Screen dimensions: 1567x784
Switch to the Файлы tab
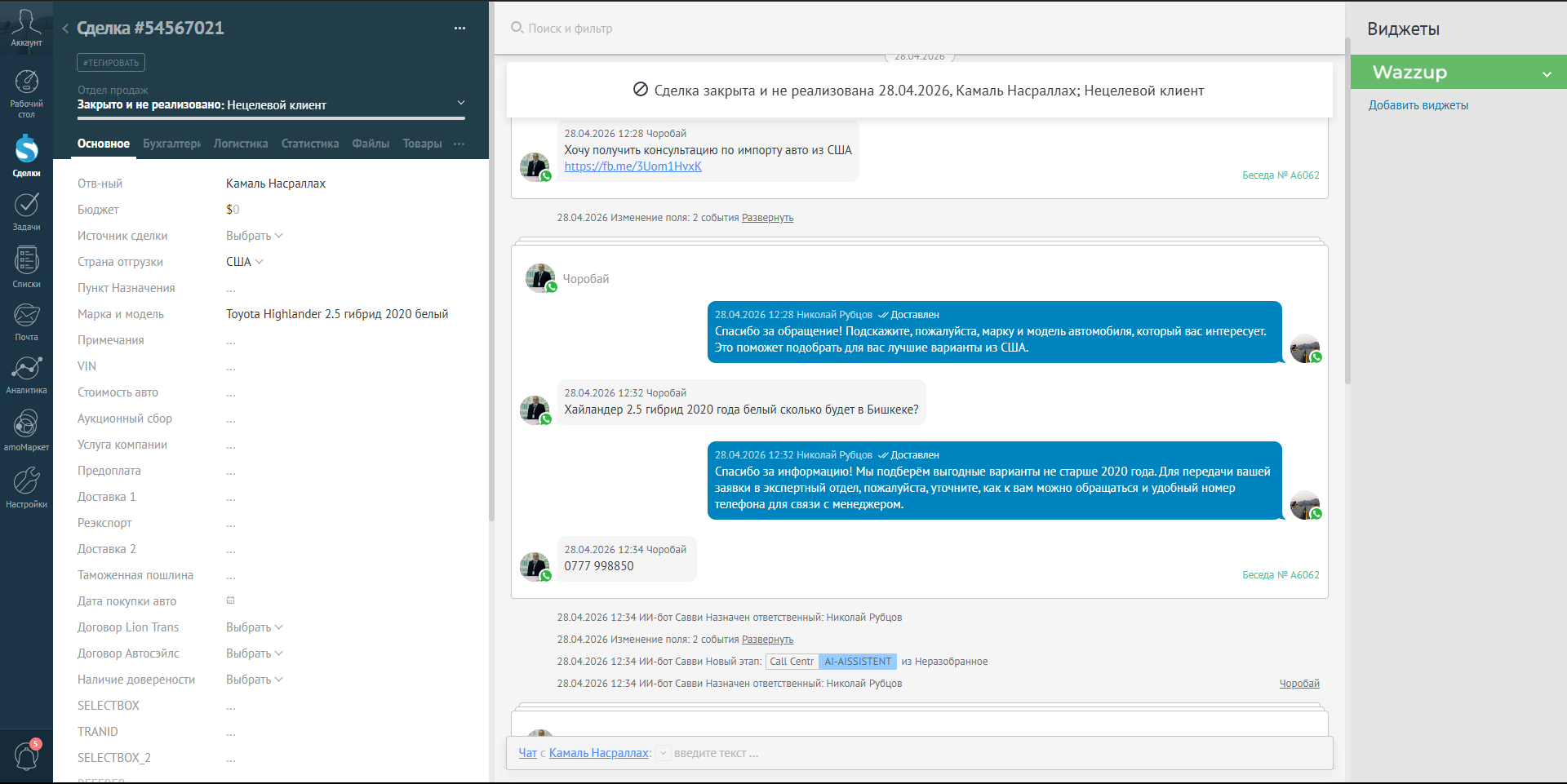371,144
